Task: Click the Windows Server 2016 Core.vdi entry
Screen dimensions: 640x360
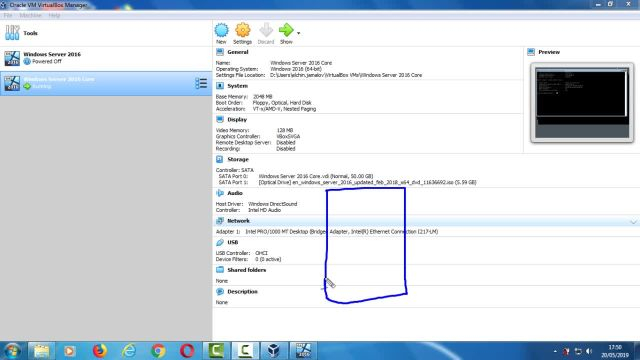Action: [x=316, y=176]
